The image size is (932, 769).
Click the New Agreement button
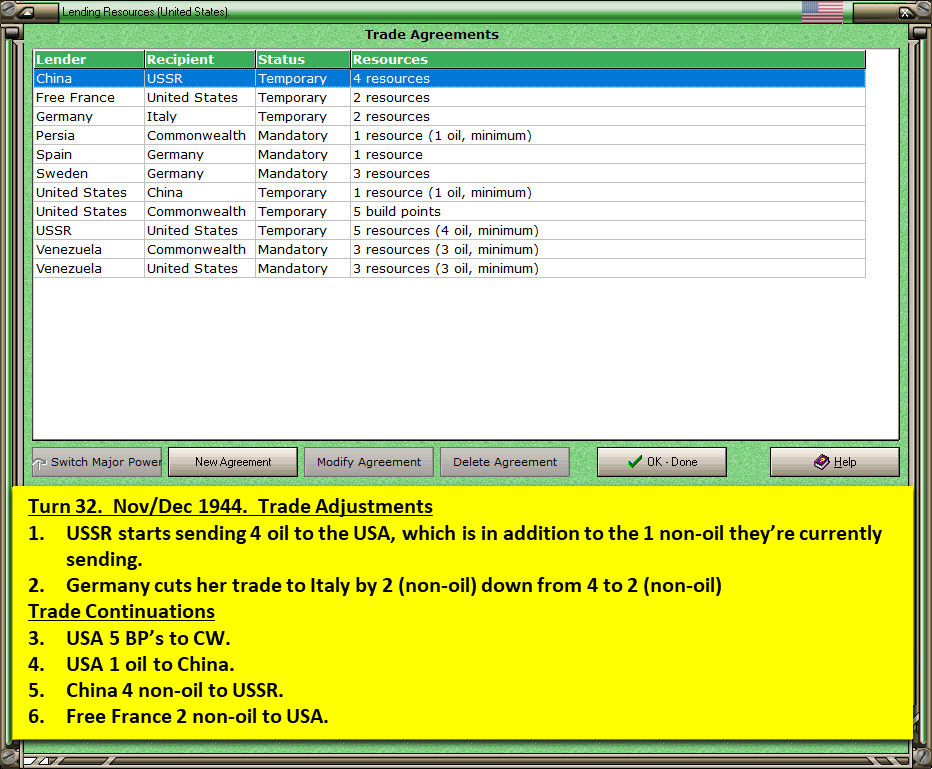[233, 462]
